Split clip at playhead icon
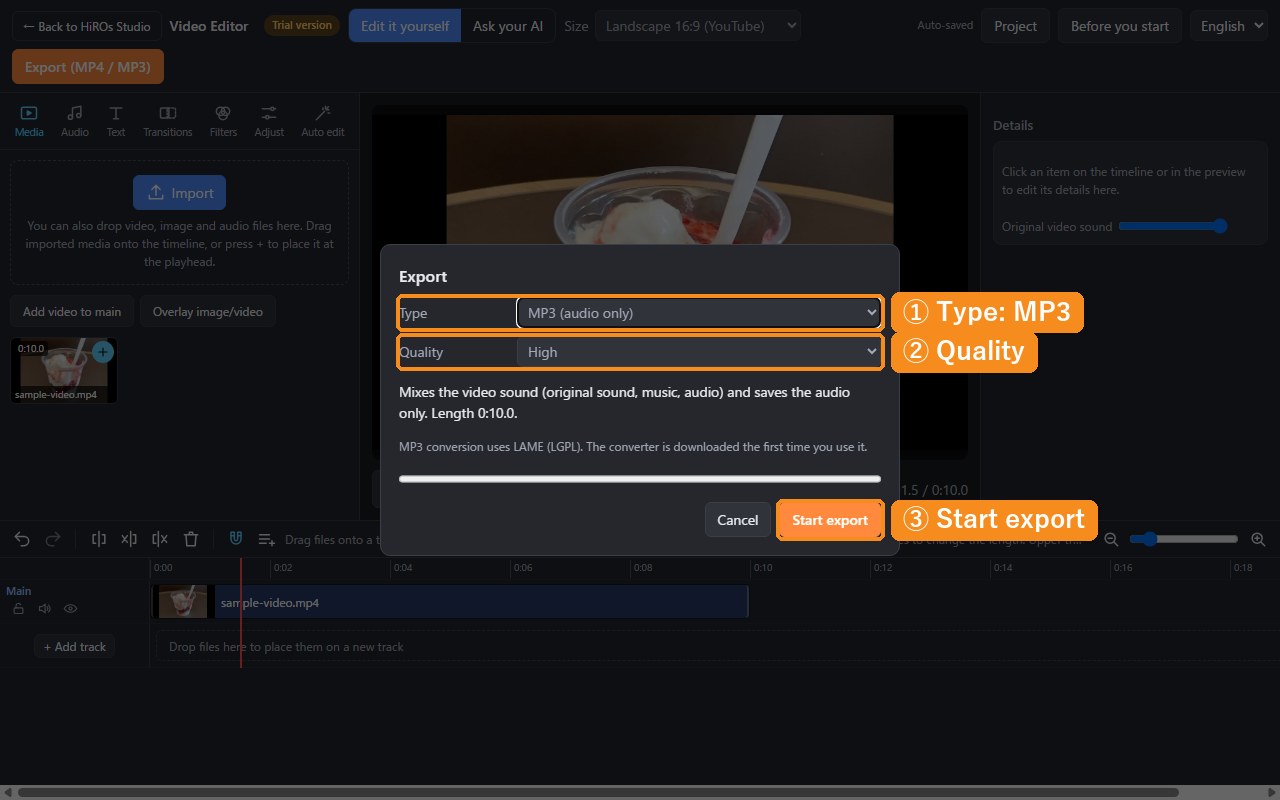Screen dimensions: 1280x800 pos(99,539)
